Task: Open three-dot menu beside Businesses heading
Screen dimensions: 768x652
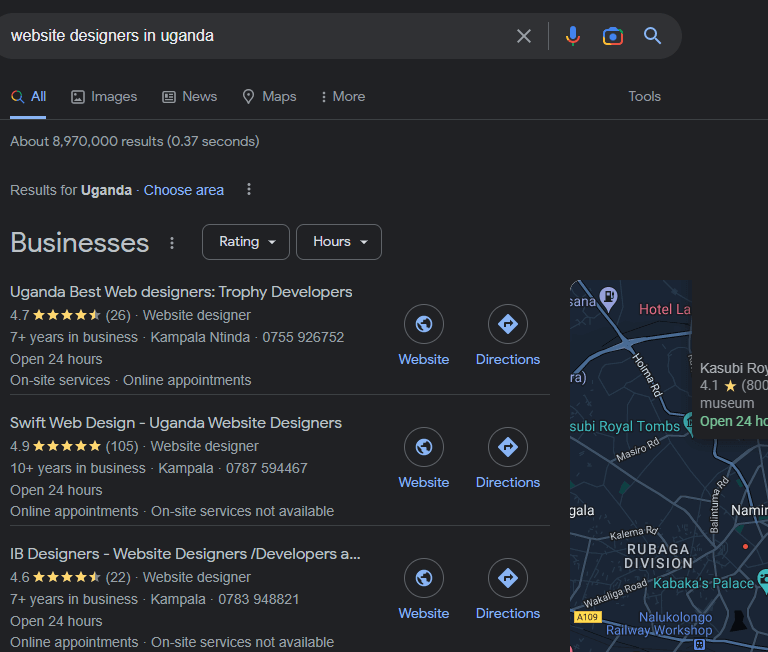Action: pos(172,243)
